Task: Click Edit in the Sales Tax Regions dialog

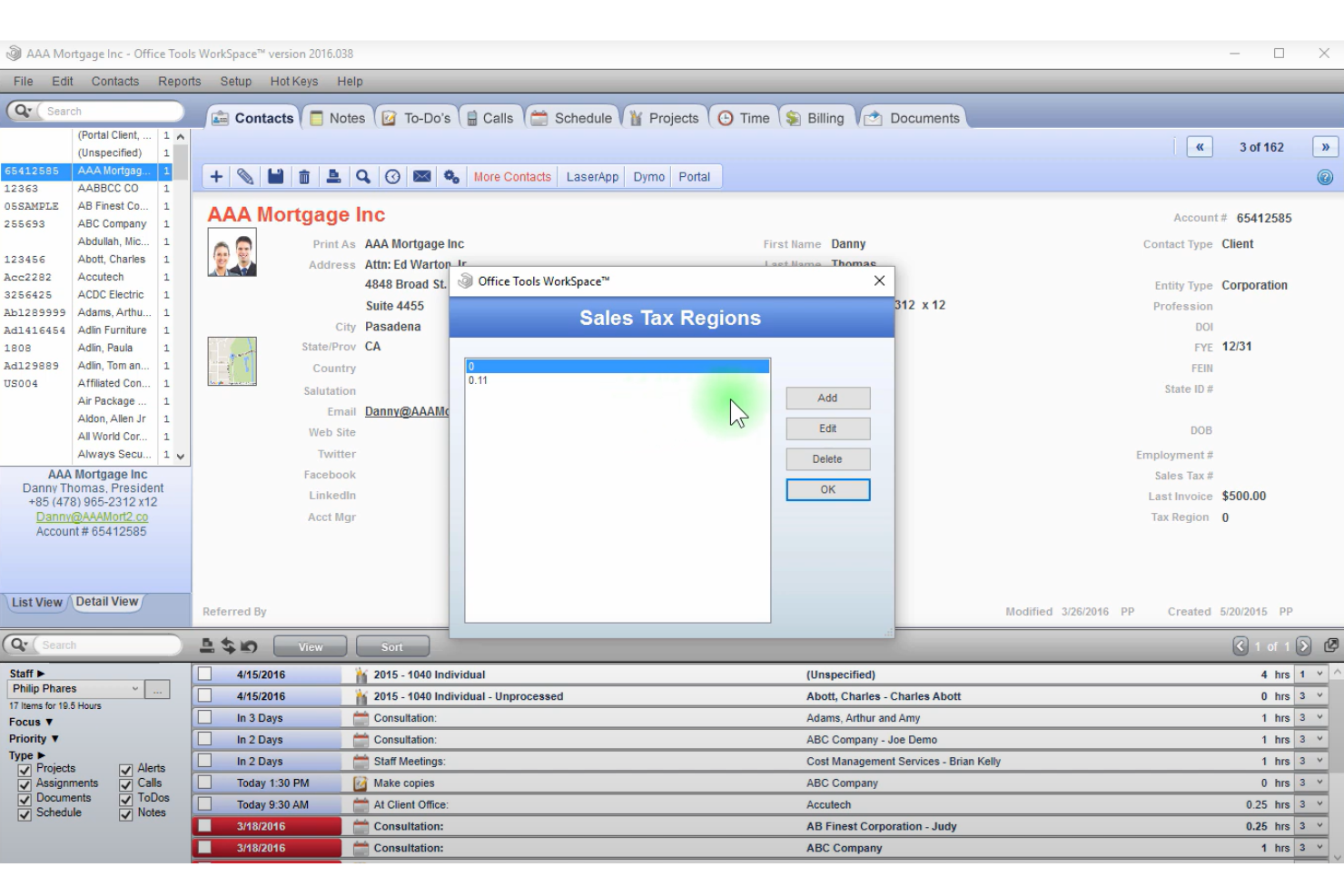Action: (827, 428)
